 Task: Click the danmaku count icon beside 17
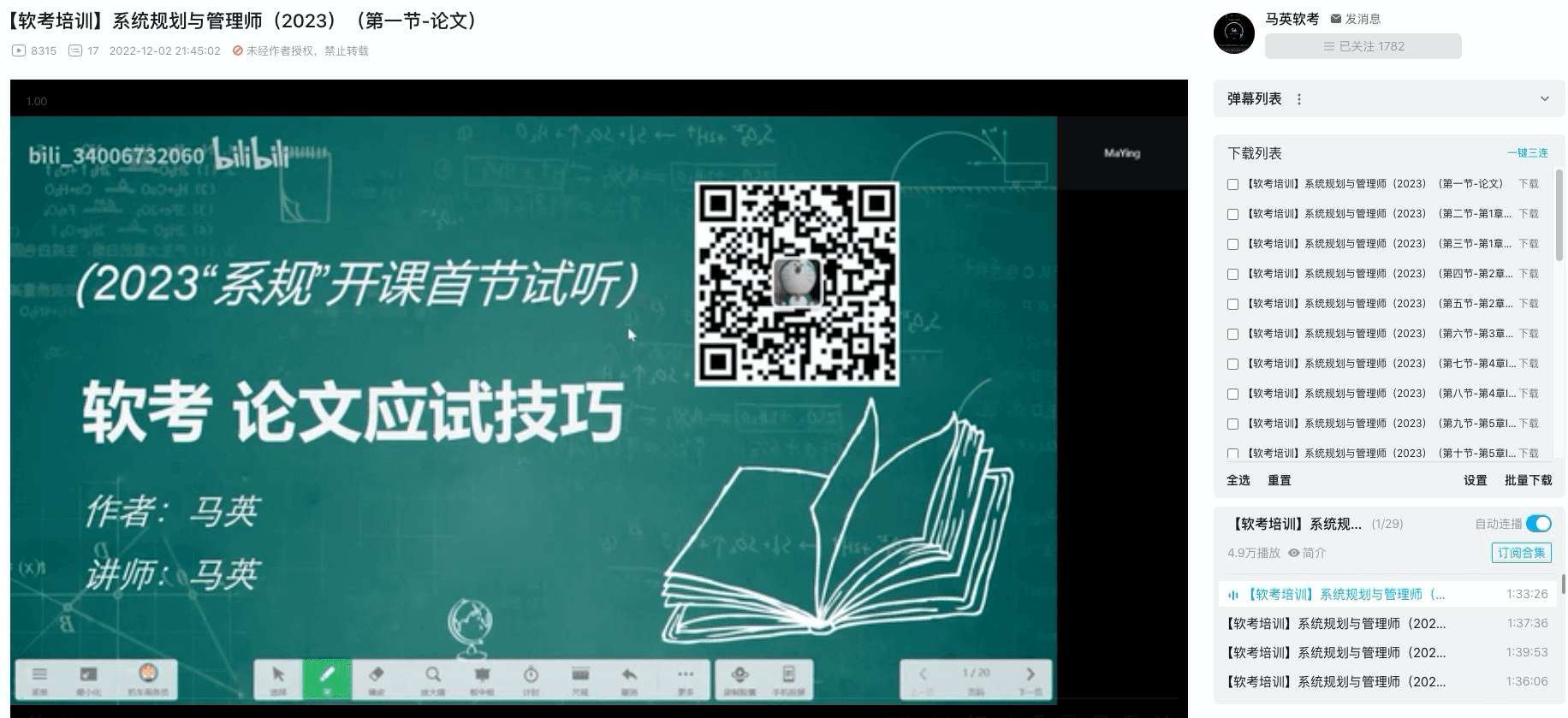pyautogui.click(x=75, y=50)
